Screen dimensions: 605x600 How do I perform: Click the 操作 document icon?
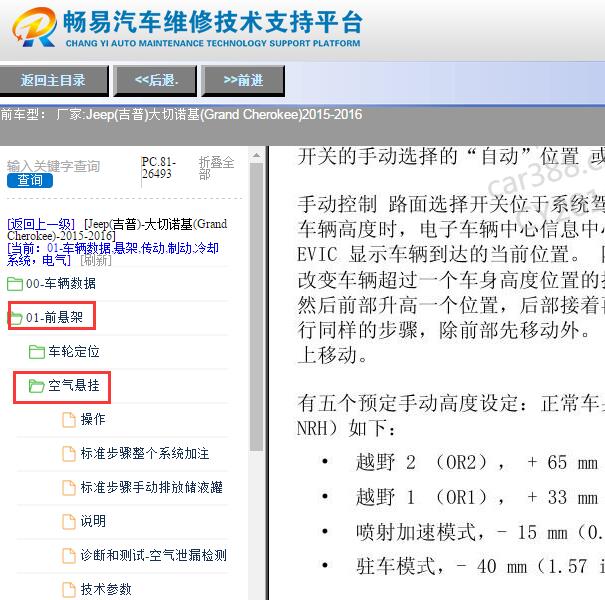click(x=69, y=419)
